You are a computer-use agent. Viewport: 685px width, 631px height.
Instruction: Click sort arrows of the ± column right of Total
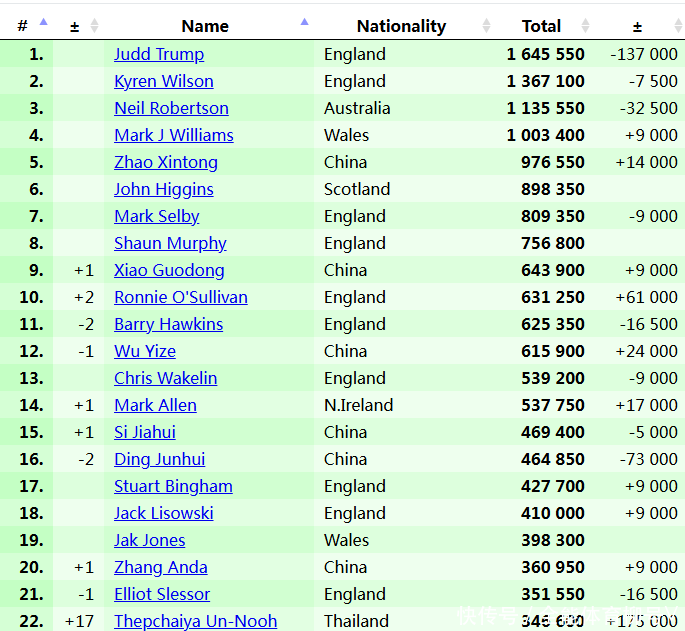(681, 26)
